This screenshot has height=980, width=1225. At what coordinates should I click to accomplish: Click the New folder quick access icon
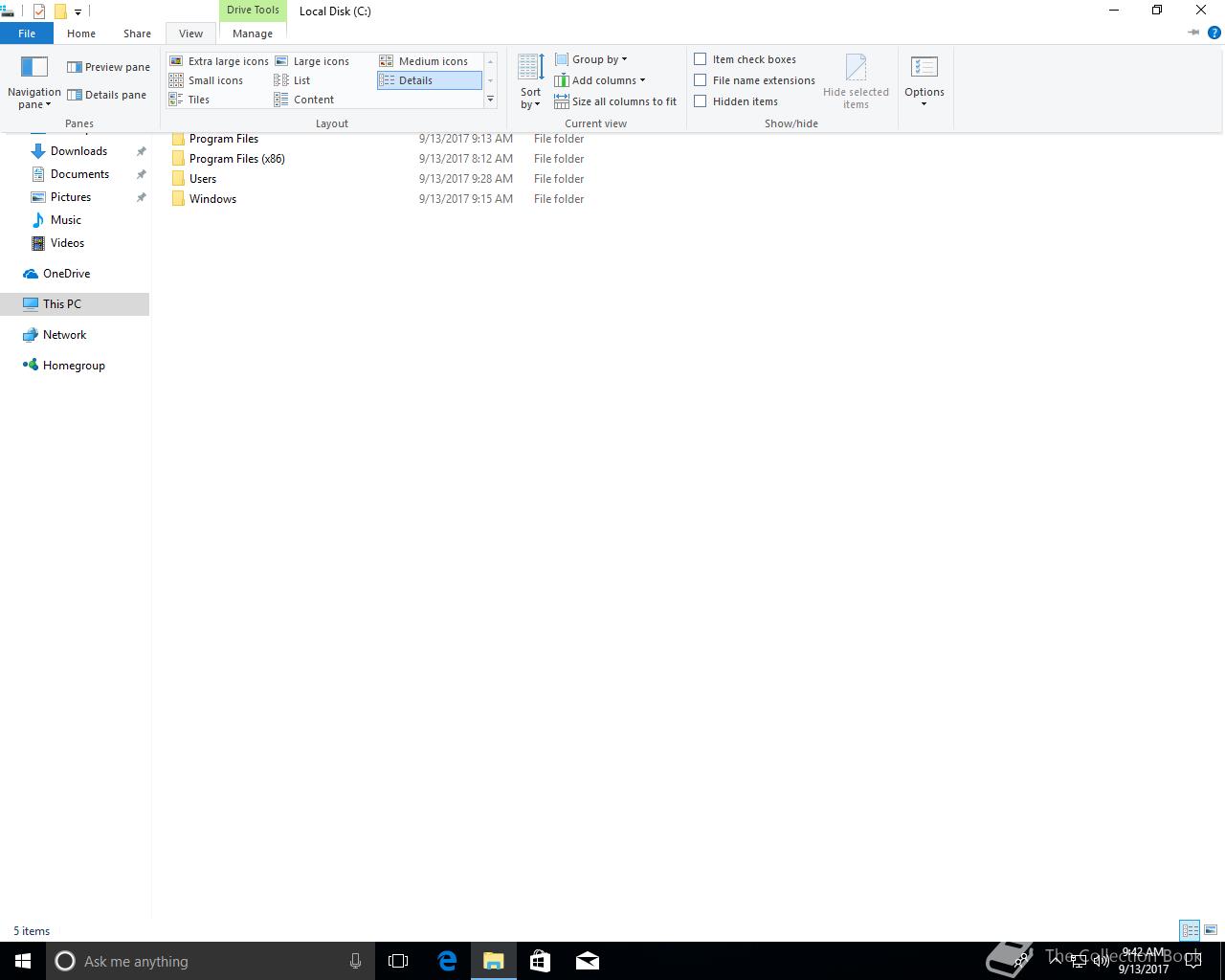(x=60, y=11)
